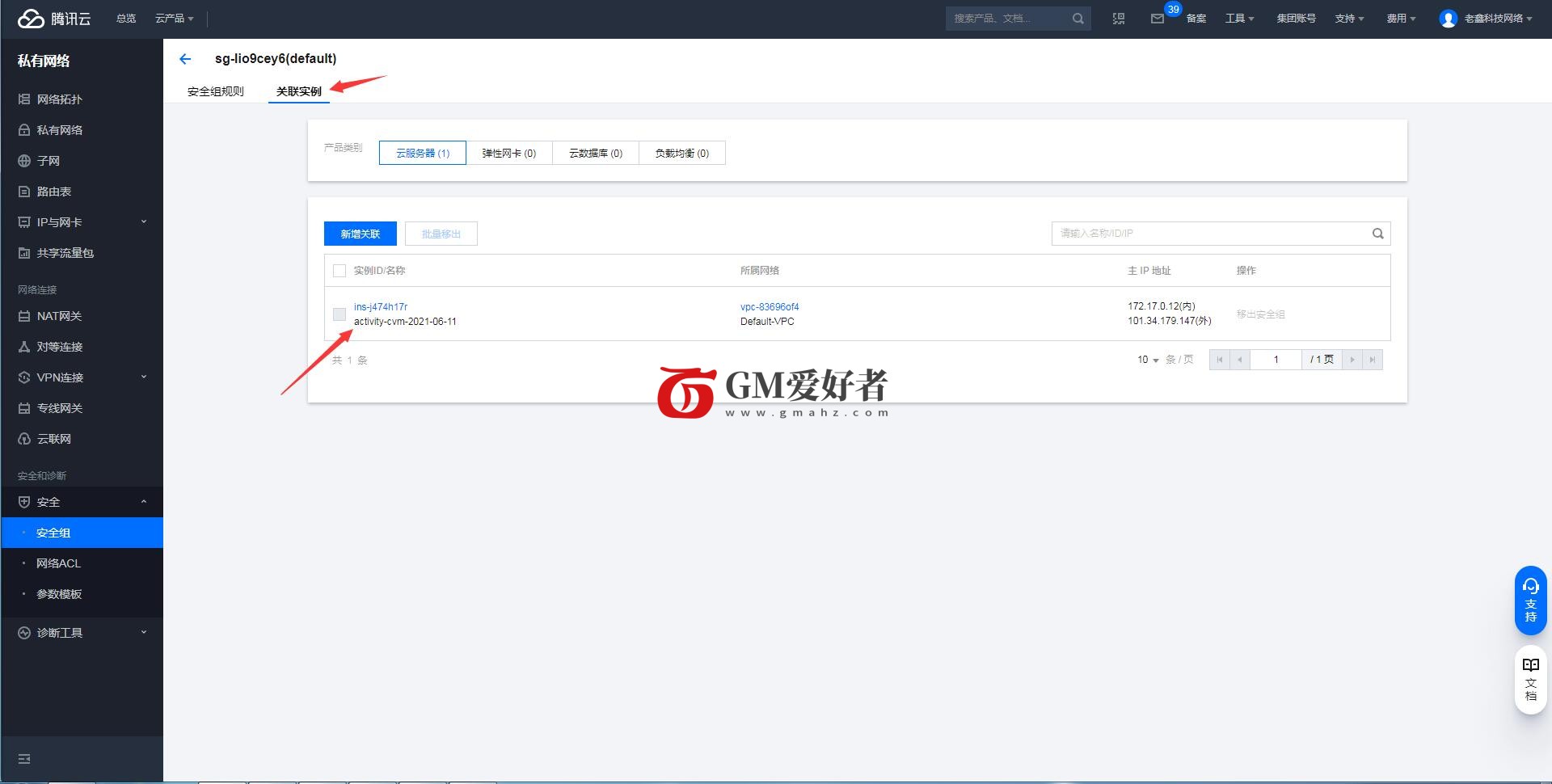1552x784 pixels.
Task: Select the 弹性网卡 (0) product type
Action: click(508, 154)
